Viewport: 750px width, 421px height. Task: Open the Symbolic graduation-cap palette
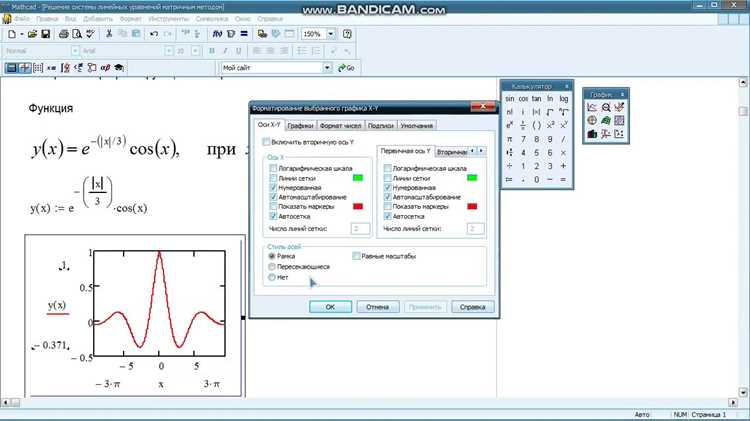pos(119,68)
